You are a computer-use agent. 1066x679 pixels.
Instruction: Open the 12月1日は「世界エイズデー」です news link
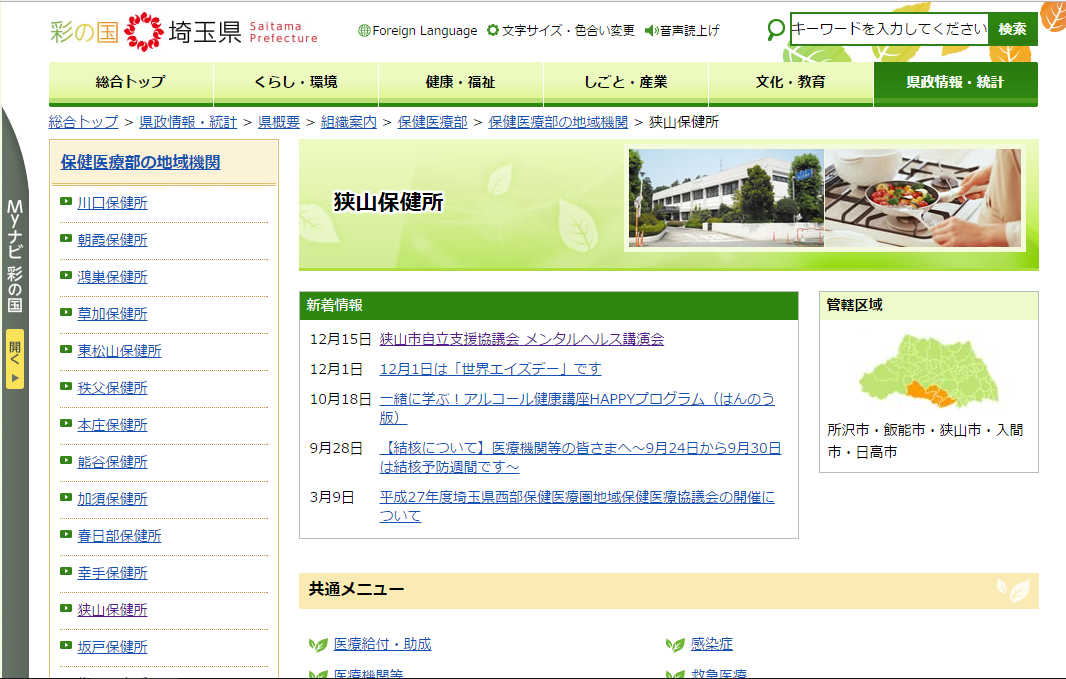point(490,369)
